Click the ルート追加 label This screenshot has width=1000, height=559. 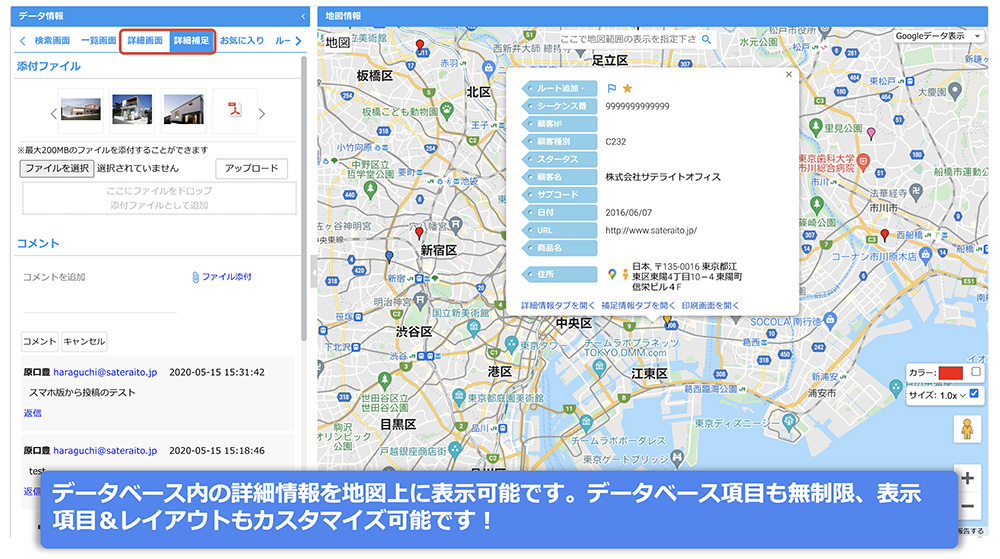pos(560,89)
